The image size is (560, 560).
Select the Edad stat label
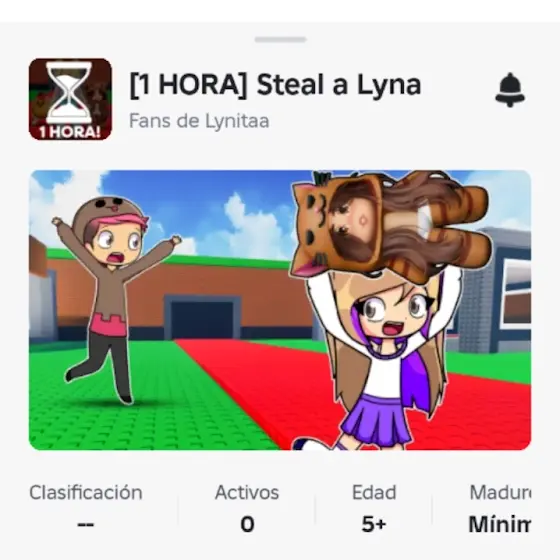click(374, 492)
